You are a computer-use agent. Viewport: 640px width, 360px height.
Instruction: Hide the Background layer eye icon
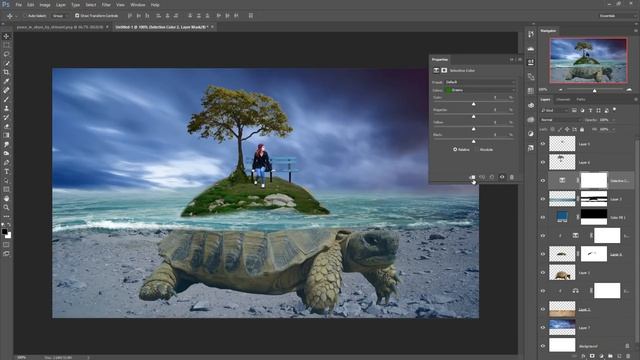(x=543, y=346)
